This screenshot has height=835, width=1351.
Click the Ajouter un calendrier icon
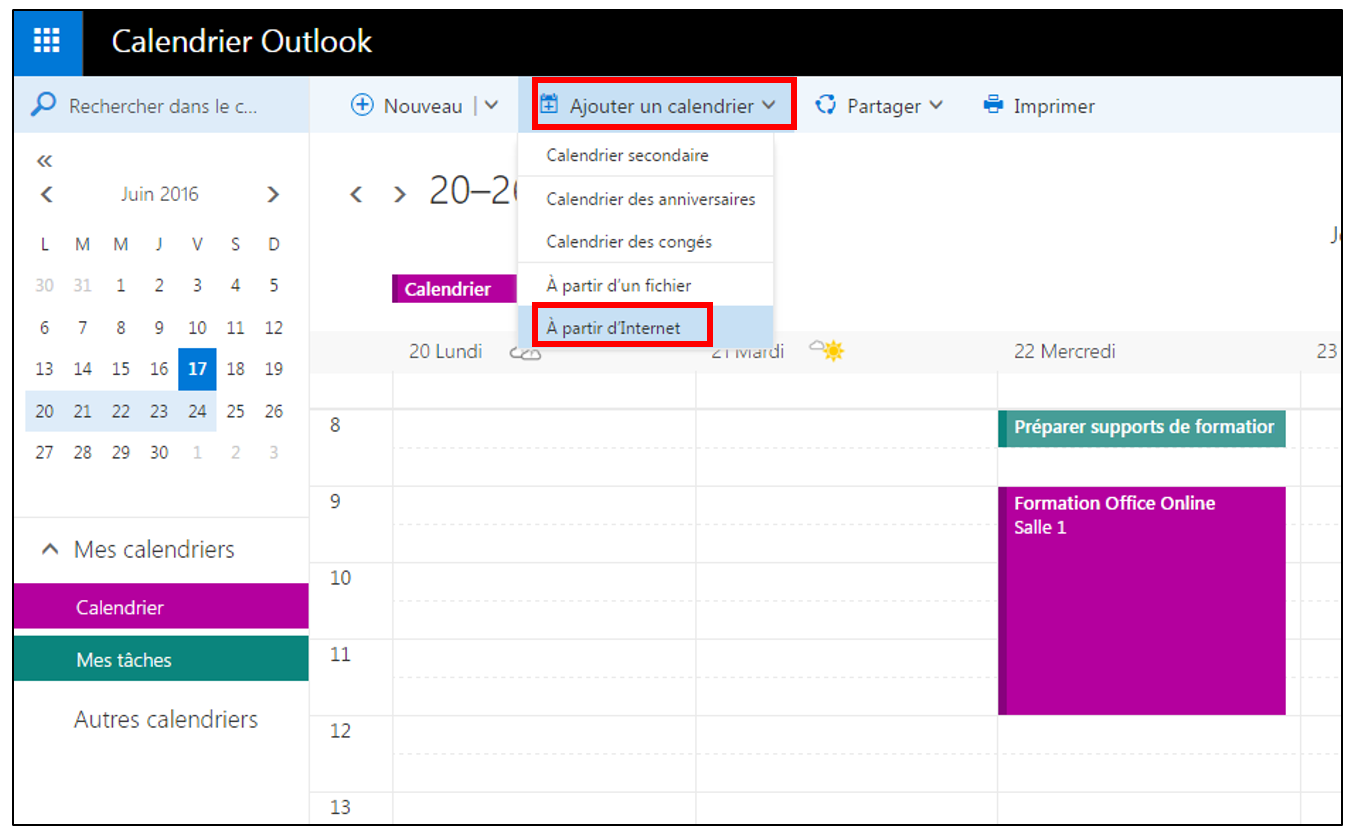click(548, 104)
